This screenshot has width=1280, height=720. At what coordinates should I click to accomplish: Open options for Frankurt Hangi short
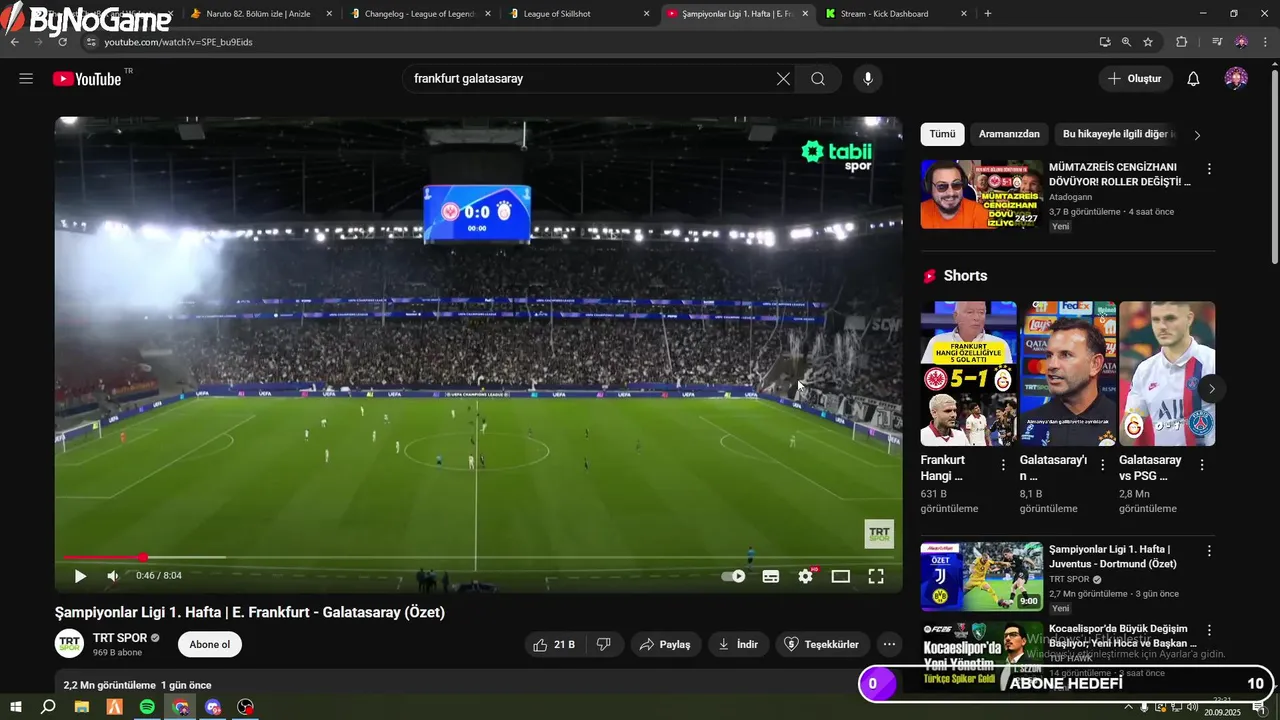click(x=1003, y=465)
